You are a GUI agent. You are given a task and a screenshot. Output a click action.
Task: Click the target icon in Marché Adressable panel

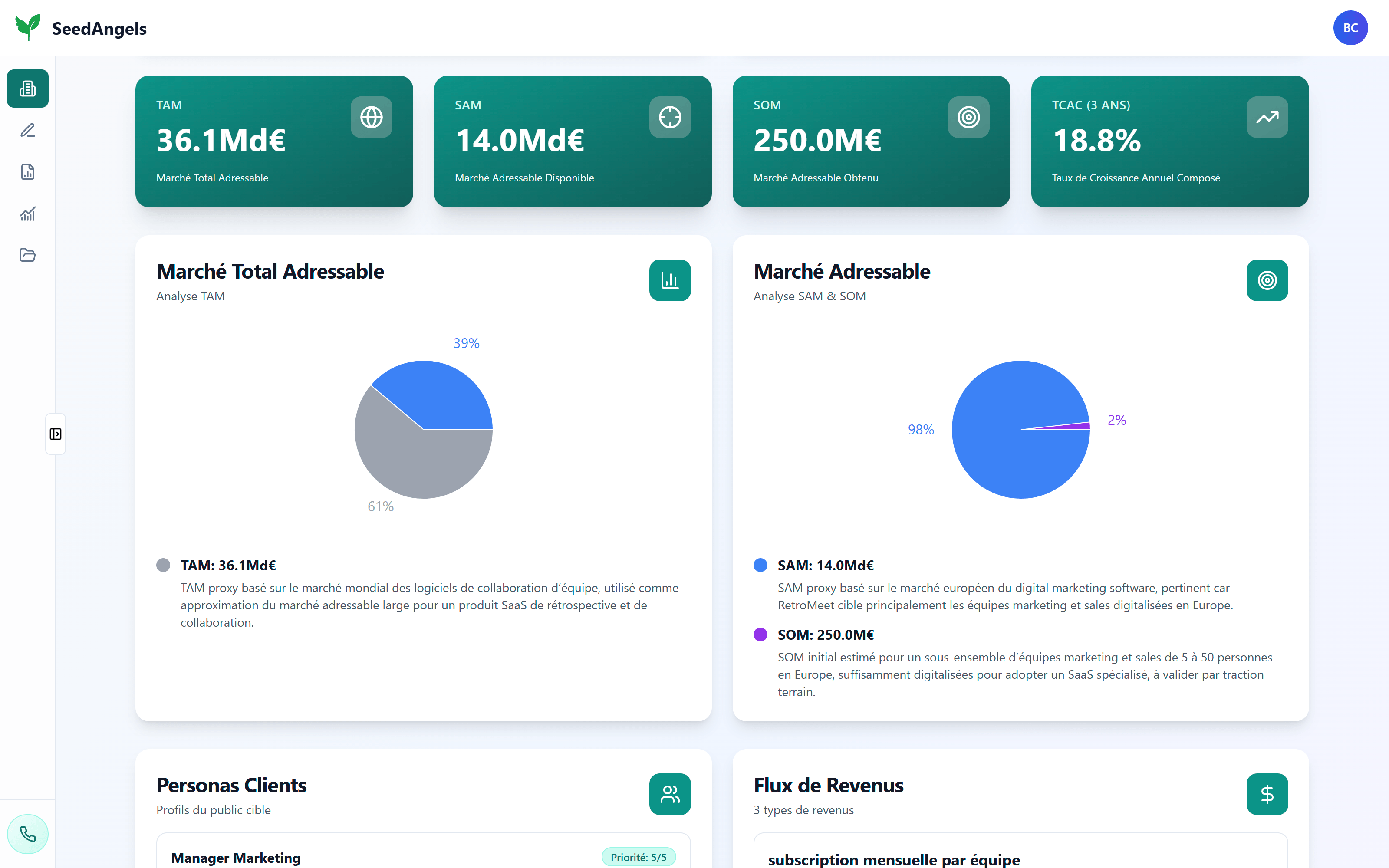pos(1267,280)
